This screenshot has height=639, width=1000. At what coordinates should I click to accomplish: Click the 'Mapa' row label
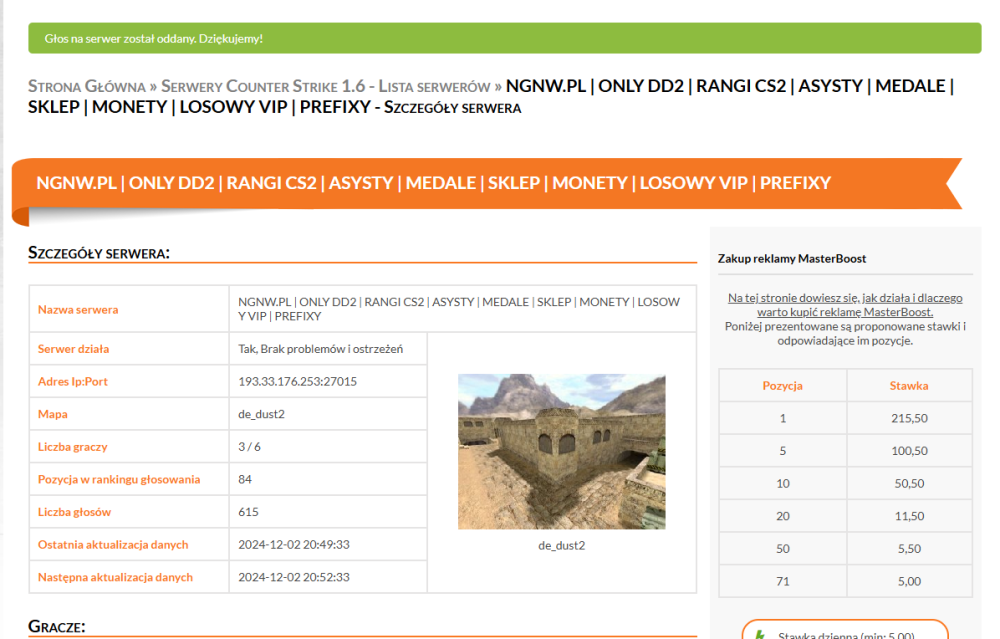pyautogui.click(x=52, y=414)
